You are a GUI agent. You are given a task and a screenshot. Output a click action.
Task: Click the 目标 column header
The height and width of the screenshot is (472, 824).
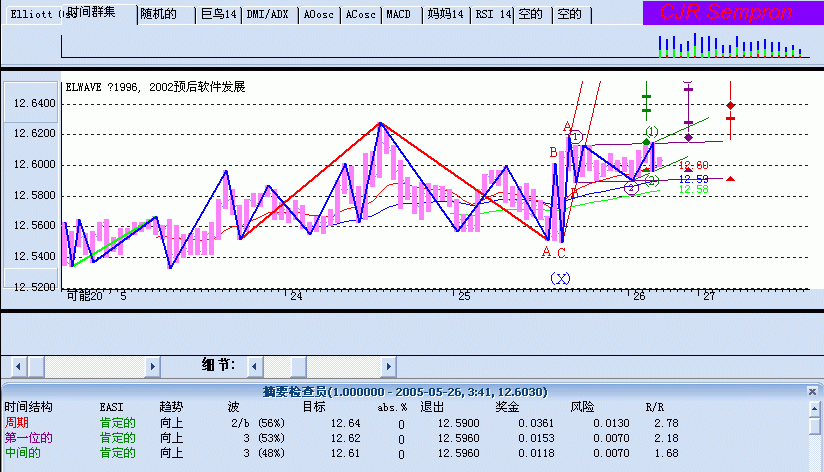(314, 407)
